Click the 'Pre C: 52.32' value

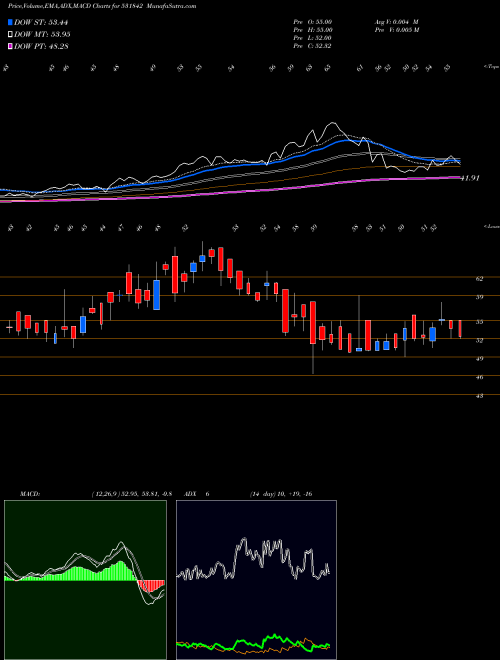(313, 46)
